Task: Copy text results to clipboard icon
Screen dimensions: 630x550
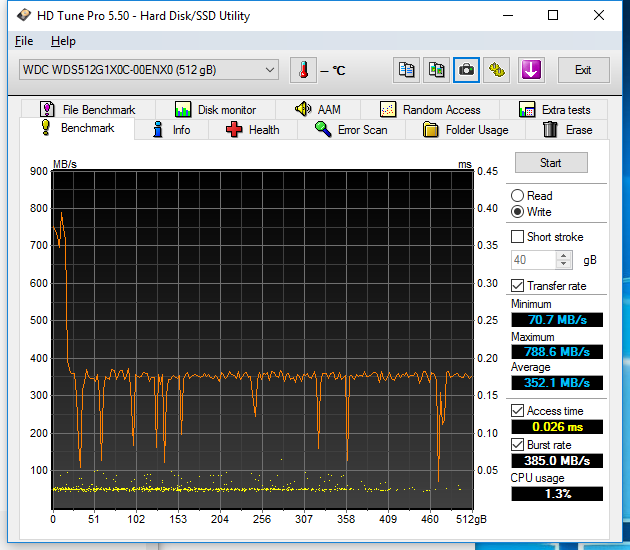Action: [407, 70]
